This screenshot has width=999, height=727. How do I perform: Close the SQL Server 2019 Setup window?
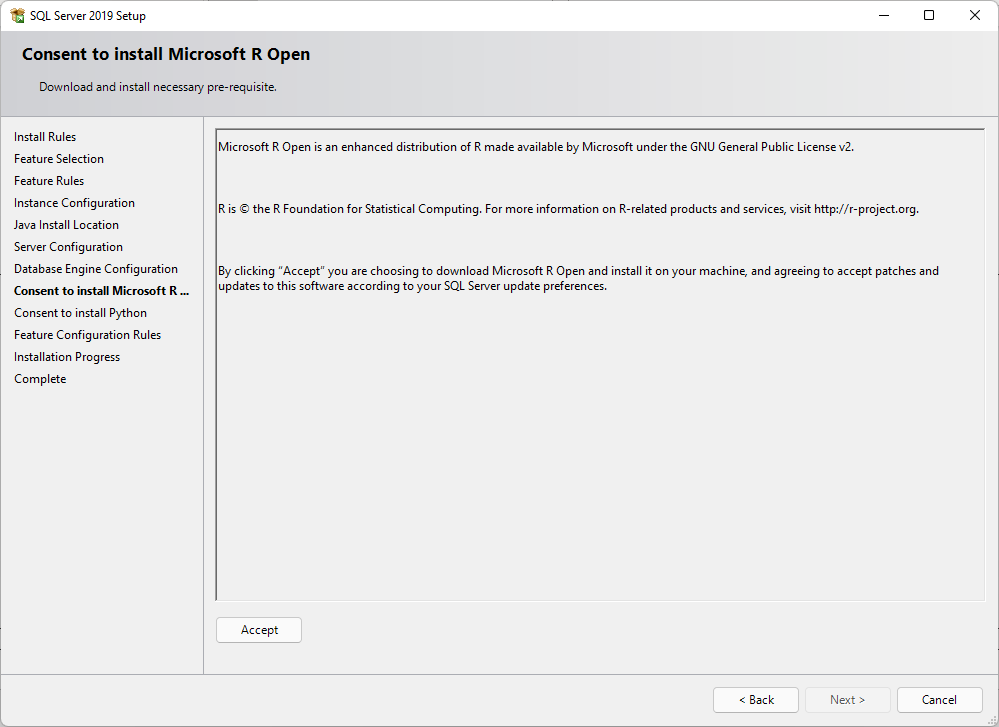pos(975,15)
